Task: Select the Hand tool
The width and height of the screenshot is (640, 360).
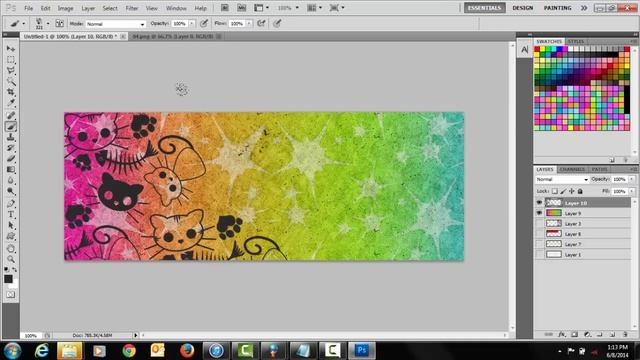Action: coord(11,249)
